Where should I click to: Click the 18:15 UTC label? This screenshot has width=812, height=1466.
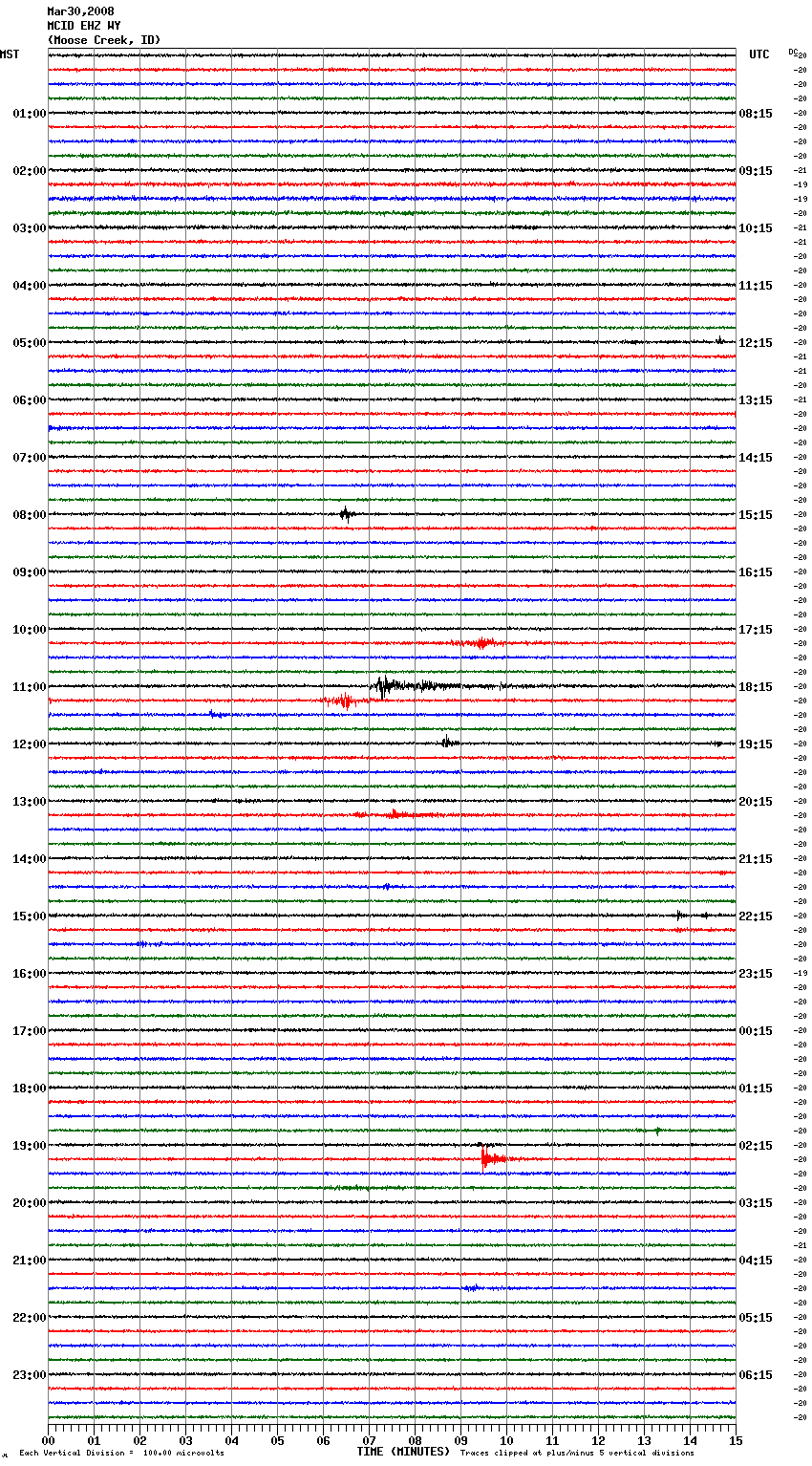click(x=756, y=687)
